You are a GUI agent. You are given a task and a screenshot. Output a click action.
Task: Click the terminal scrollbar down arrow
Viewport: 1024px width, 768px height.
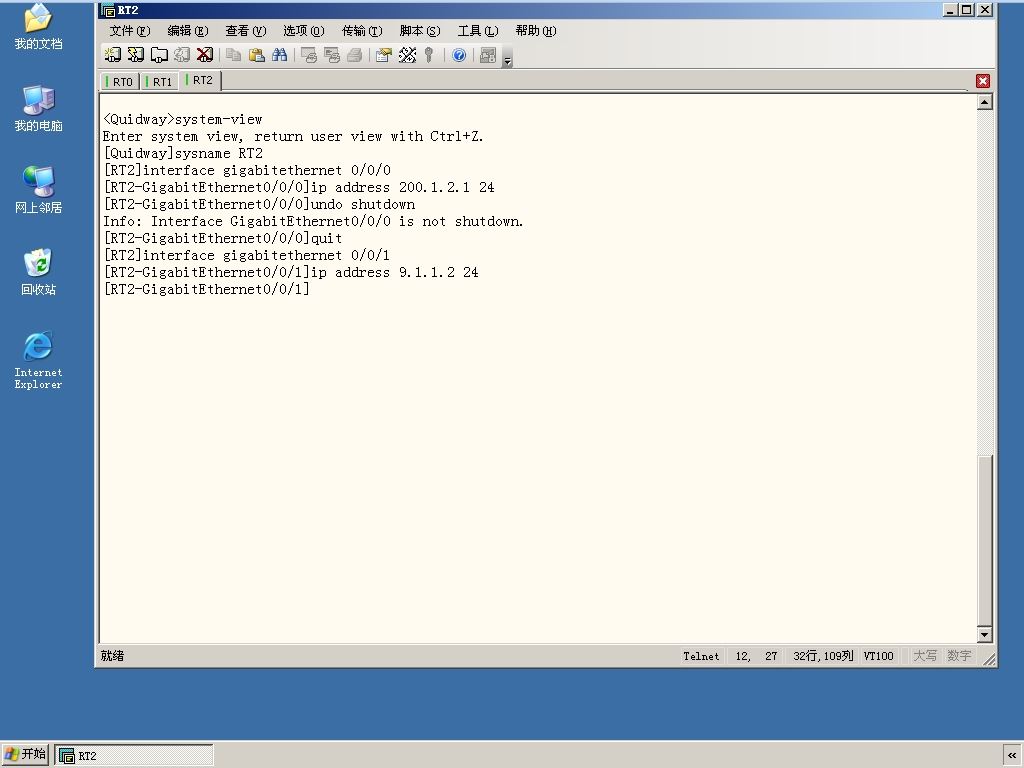(x=985, y=634)
